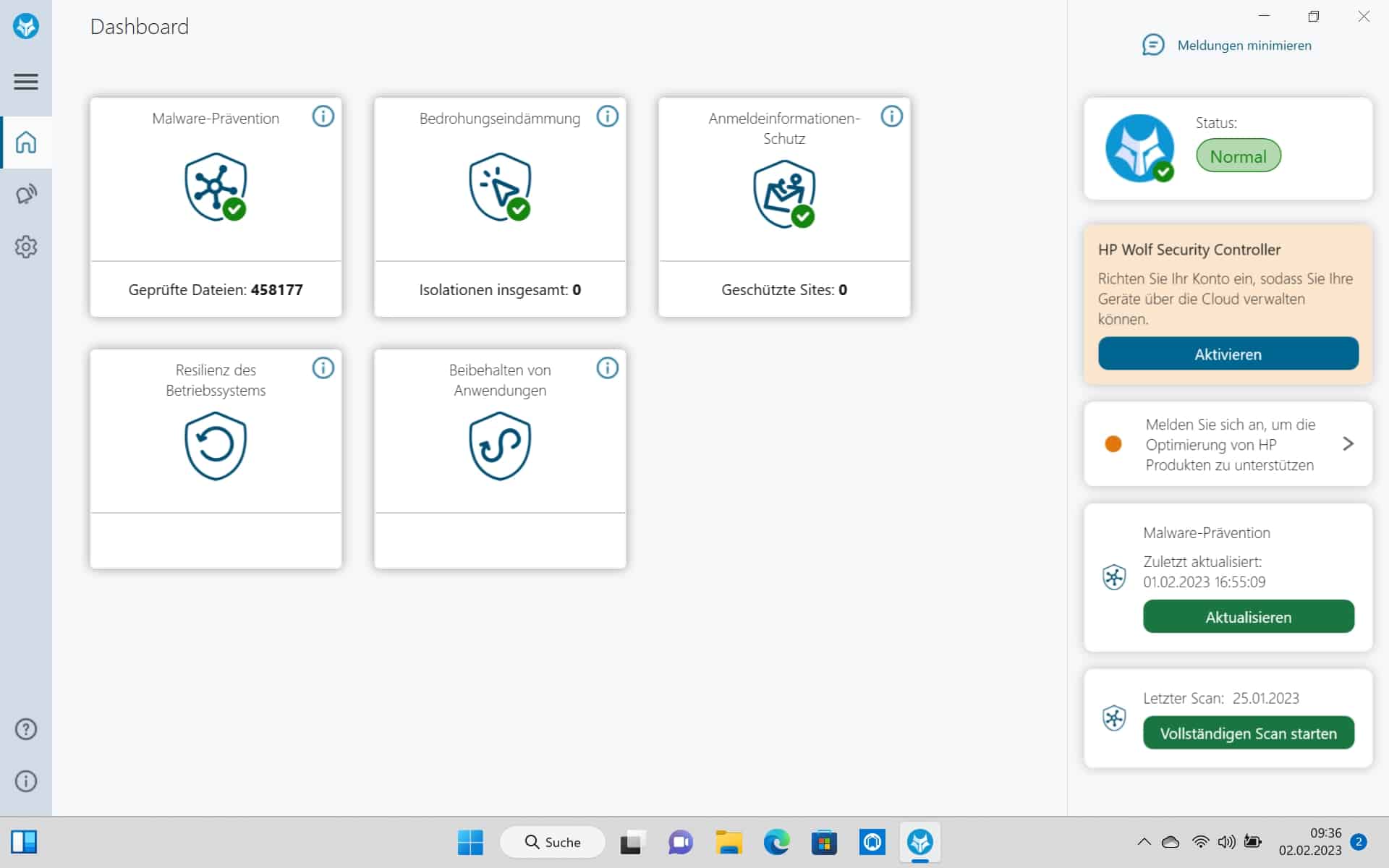The height and width of the screenshot is (868, 1389).
Task: Open the hamburger menu in sidebar
Action: click(26, 82)
